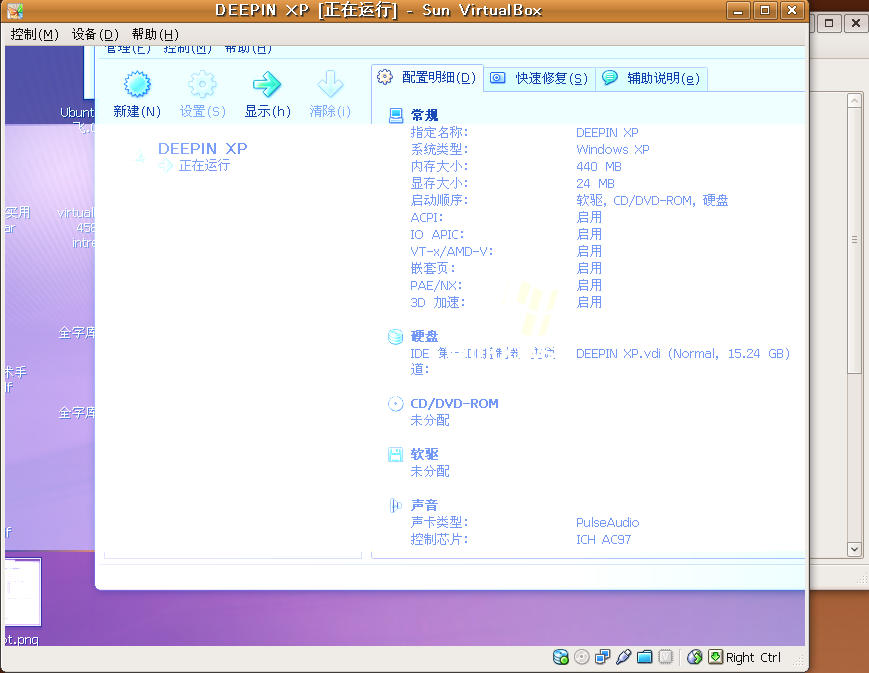Open the 设备(D) devices menu
Screen dimensions: 869x673
point(95,34)
